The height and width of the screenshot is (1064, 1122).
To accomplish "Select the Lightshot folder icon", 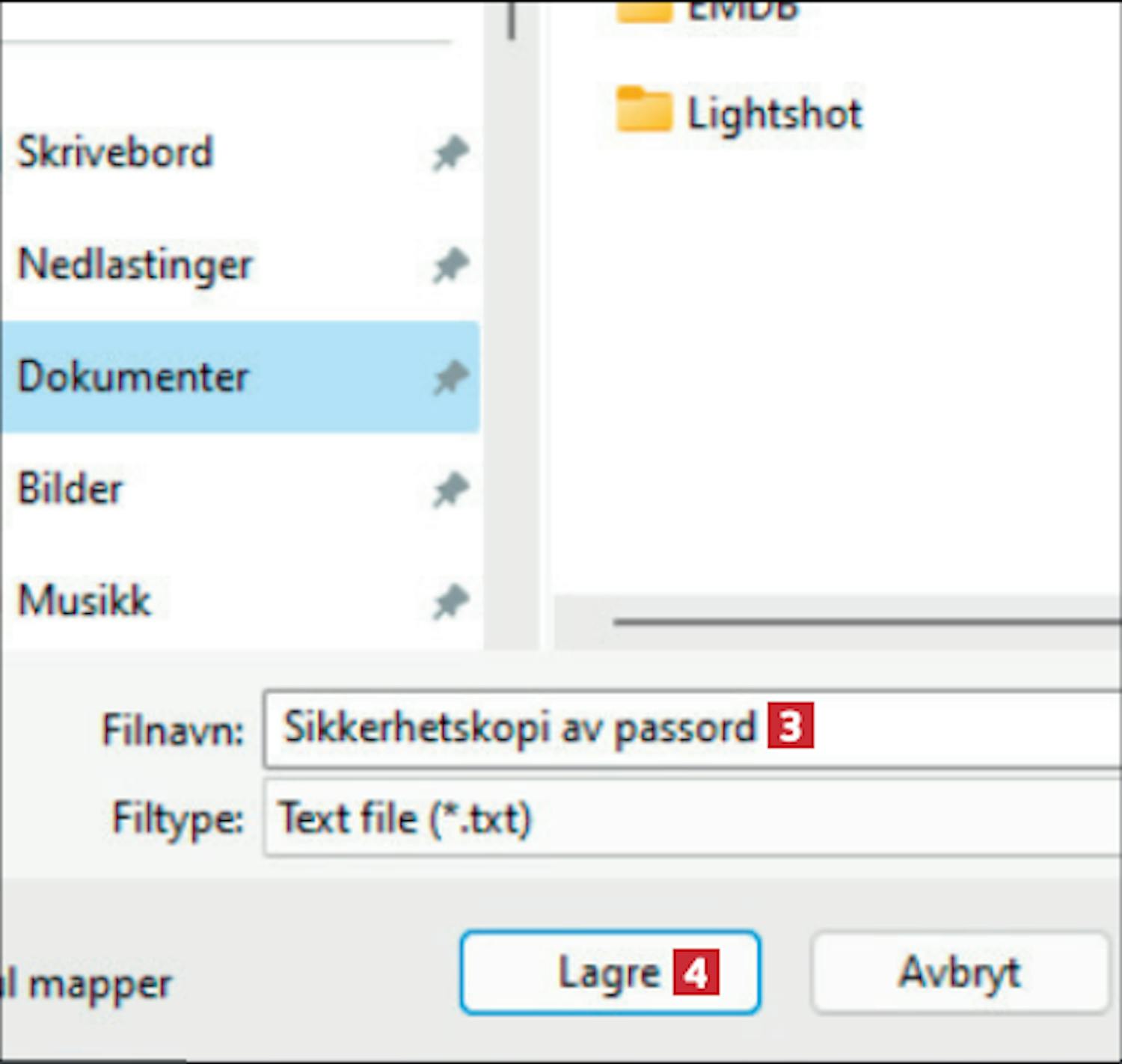I will [x=643, y=111].
